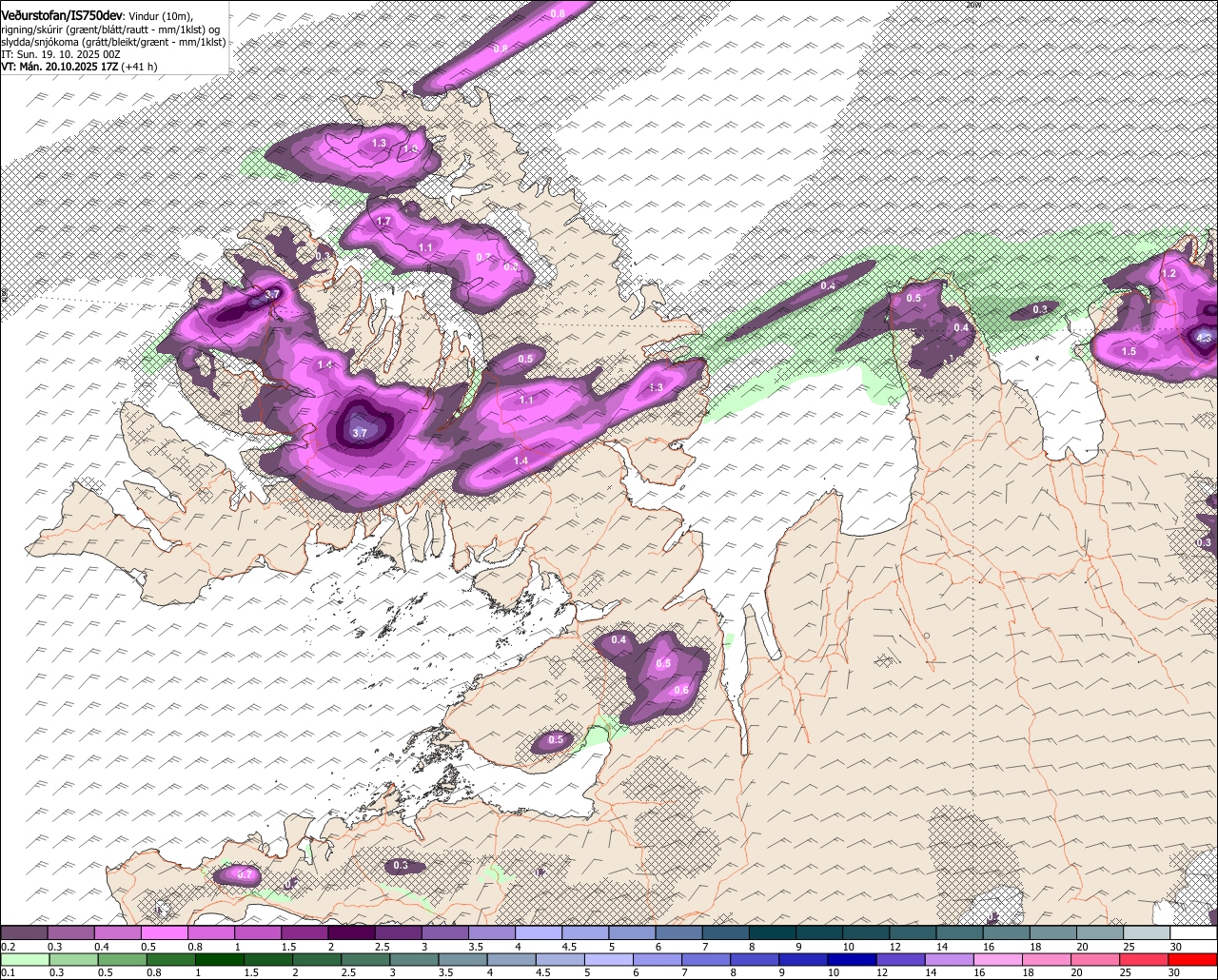The width and height of the screenshot is (1218, 980).
Task: Select the 1–1.5 magenta swatch in upper legend
Action: [258, 933]
